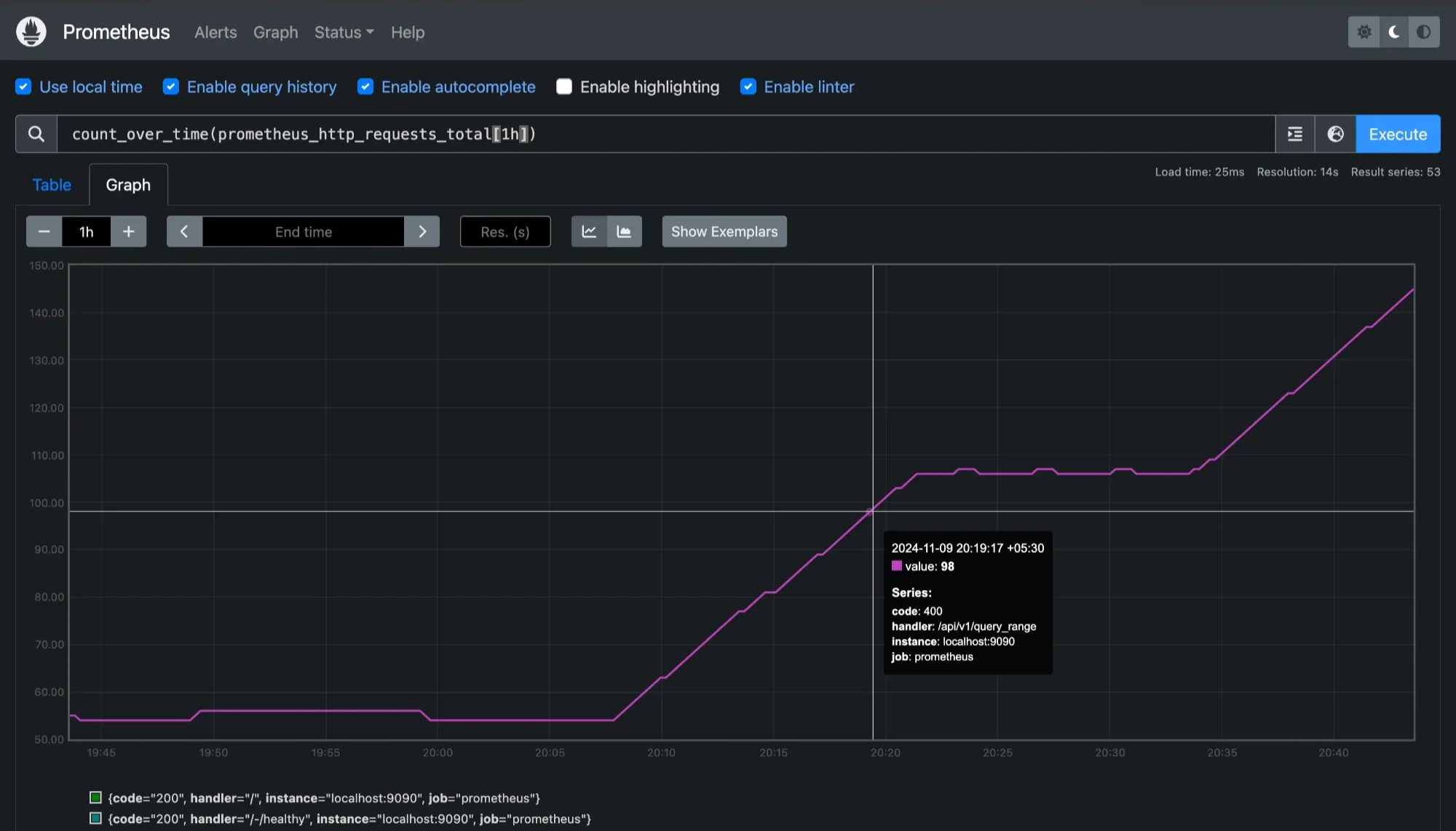The image size is (1456, 831).
Task: Turn on Enable highlighting checkbox
Action: [564, 87]
